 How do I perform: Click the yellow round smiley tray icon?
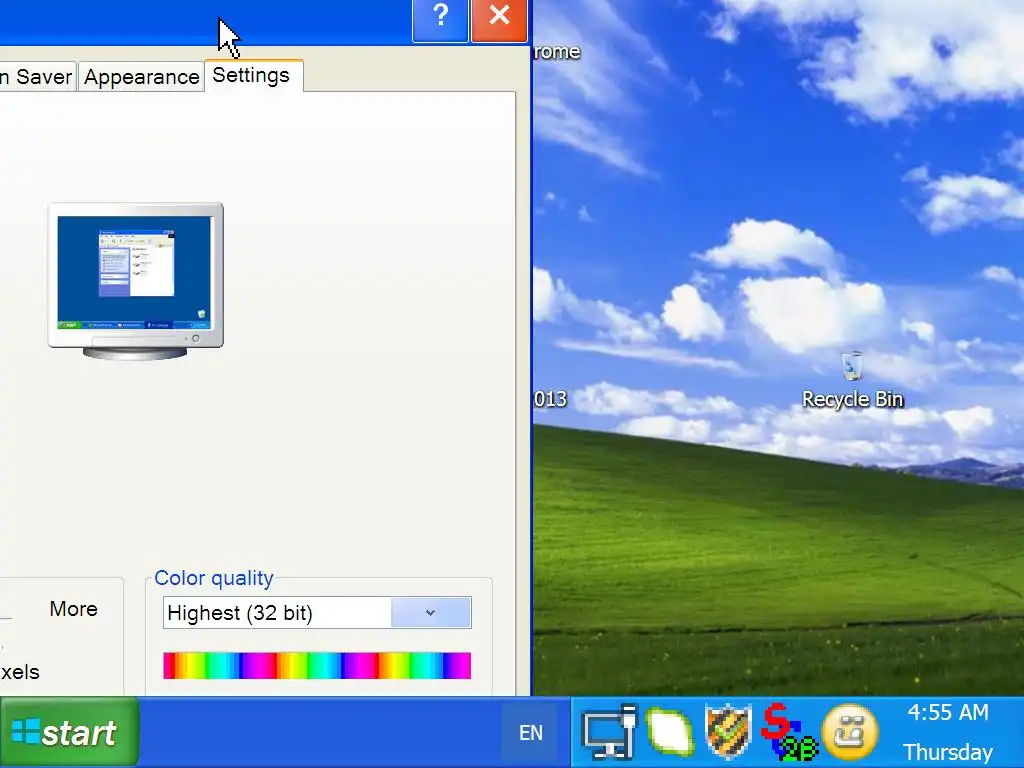tap(850, 732)
